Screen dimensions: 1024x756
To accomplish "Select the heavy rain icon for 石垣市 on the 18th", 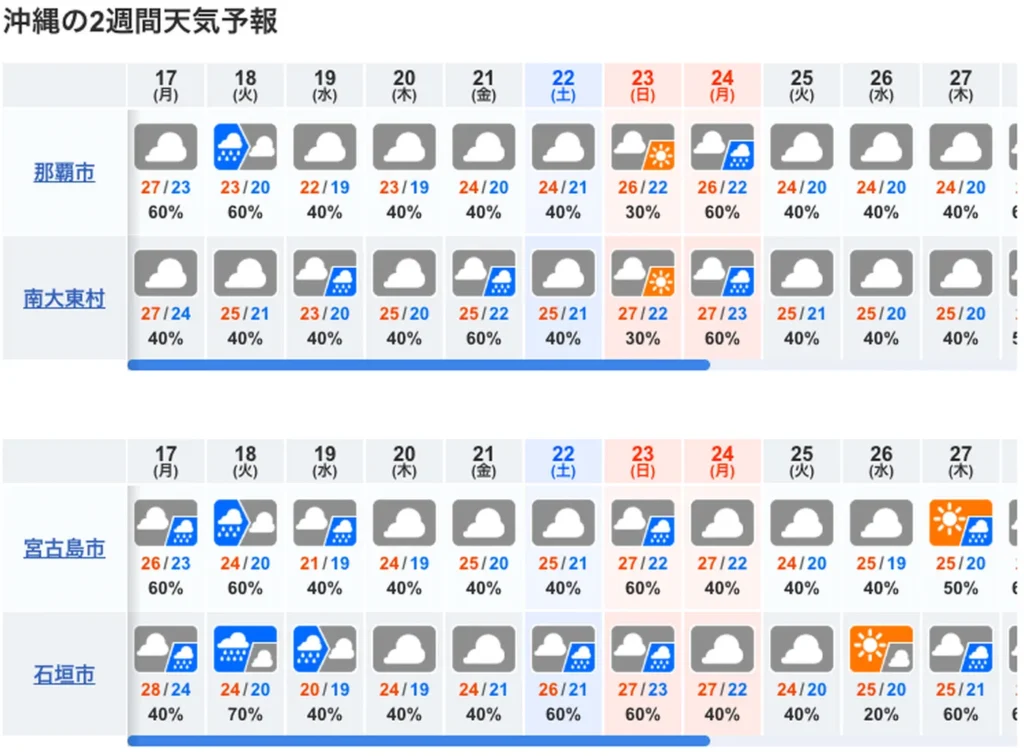I will click(x=245, y=648).
